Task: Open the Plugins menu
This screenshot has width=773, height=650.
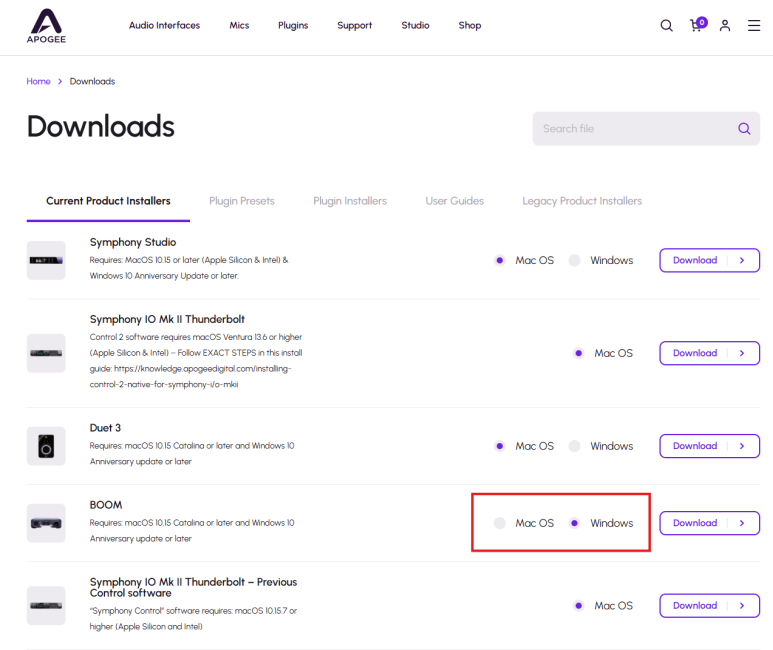Action: tap(293, 25)
